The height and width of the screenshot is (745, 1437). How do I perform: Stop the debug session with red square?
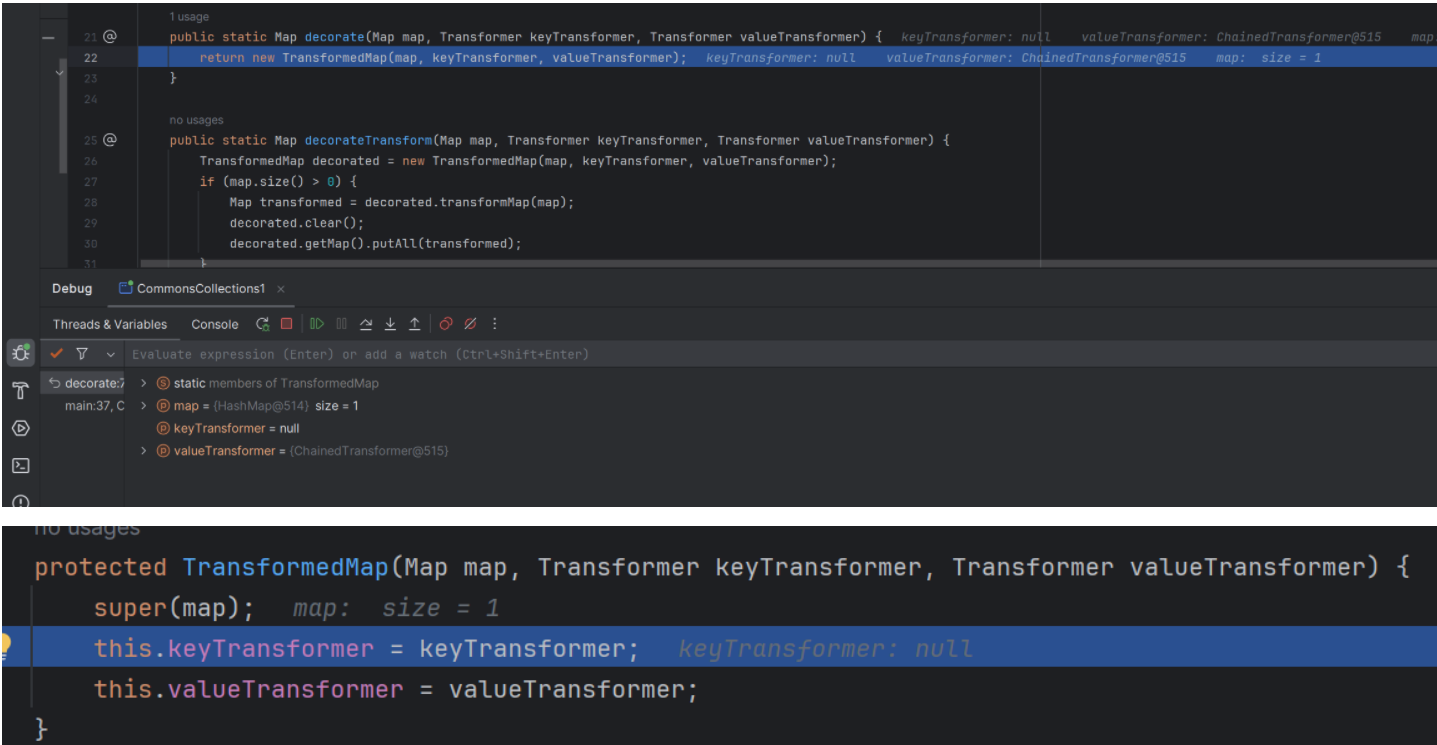point(287,324)
